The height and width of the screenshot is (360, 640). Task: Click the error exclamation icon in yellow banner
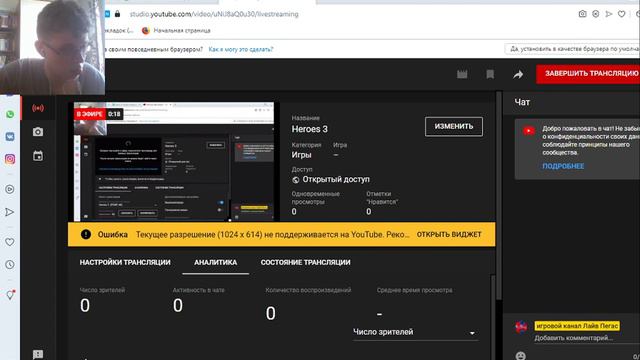point(86,234)
